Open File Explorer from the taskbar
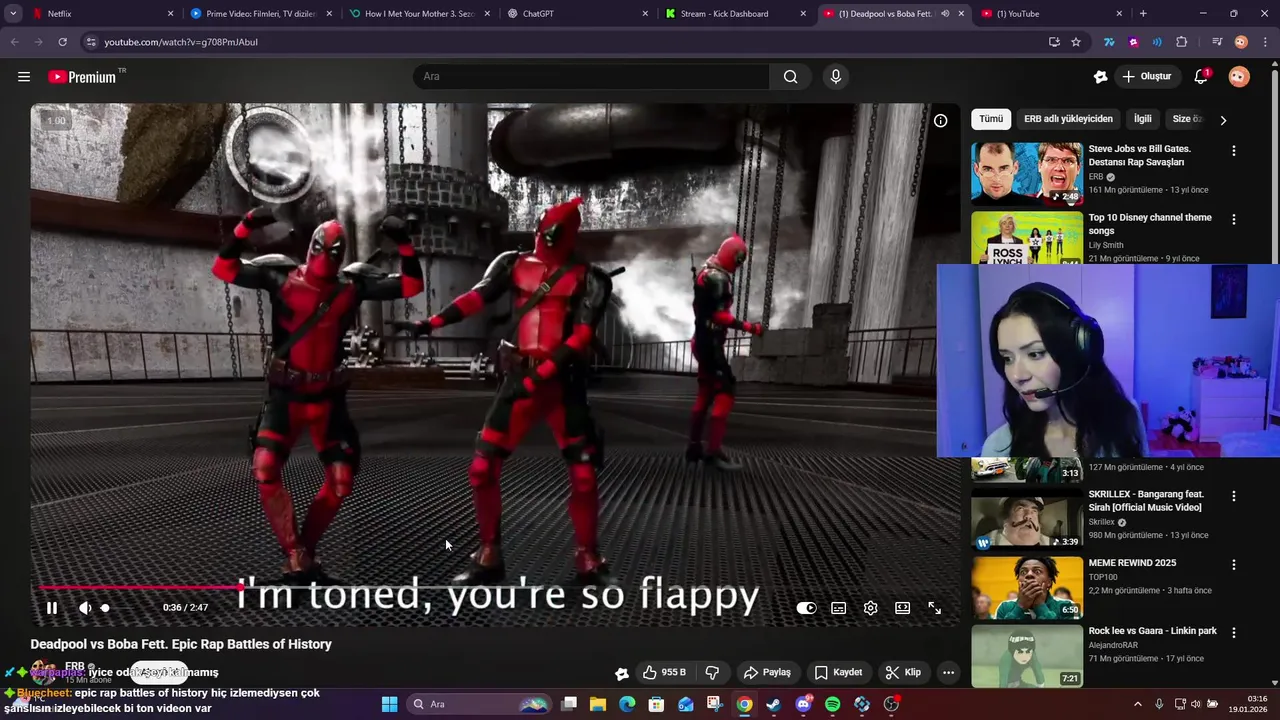The width and height of the screenshot is (1280, 720). coord(598,704)
